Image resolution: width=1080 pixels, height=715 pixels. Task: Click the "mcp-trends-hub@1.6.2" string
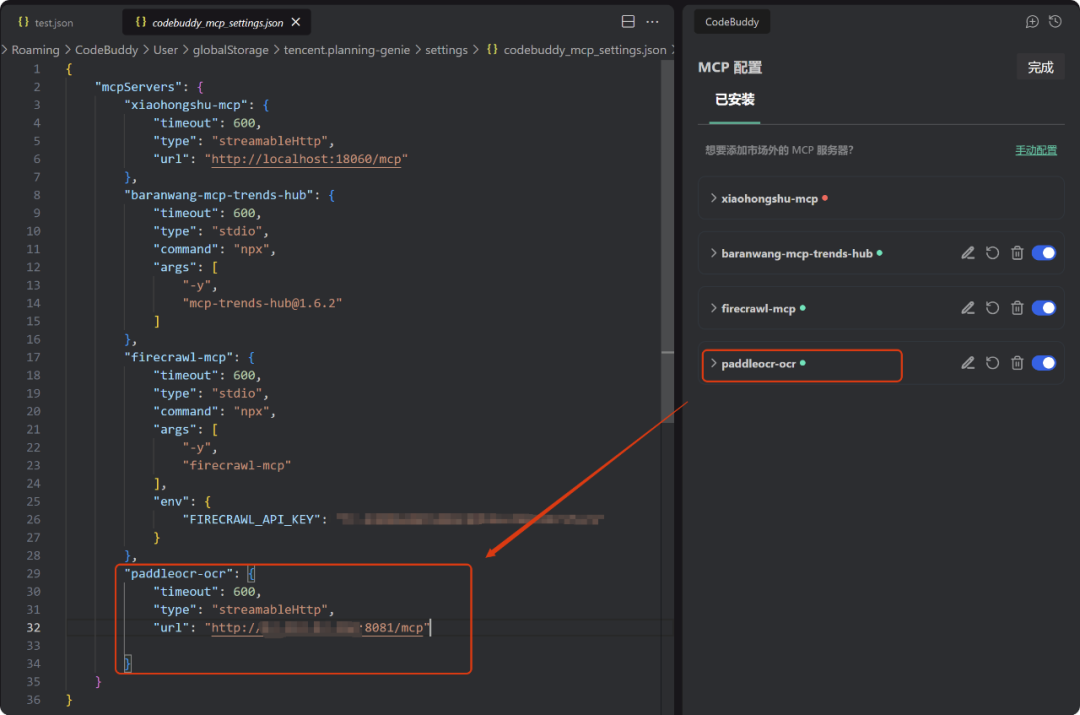(262, 303)
